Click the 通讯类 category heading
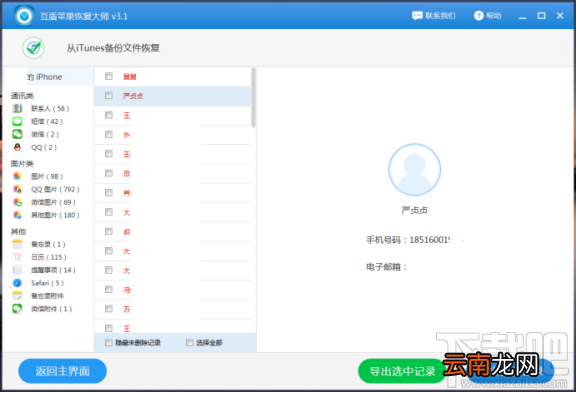 22,96
